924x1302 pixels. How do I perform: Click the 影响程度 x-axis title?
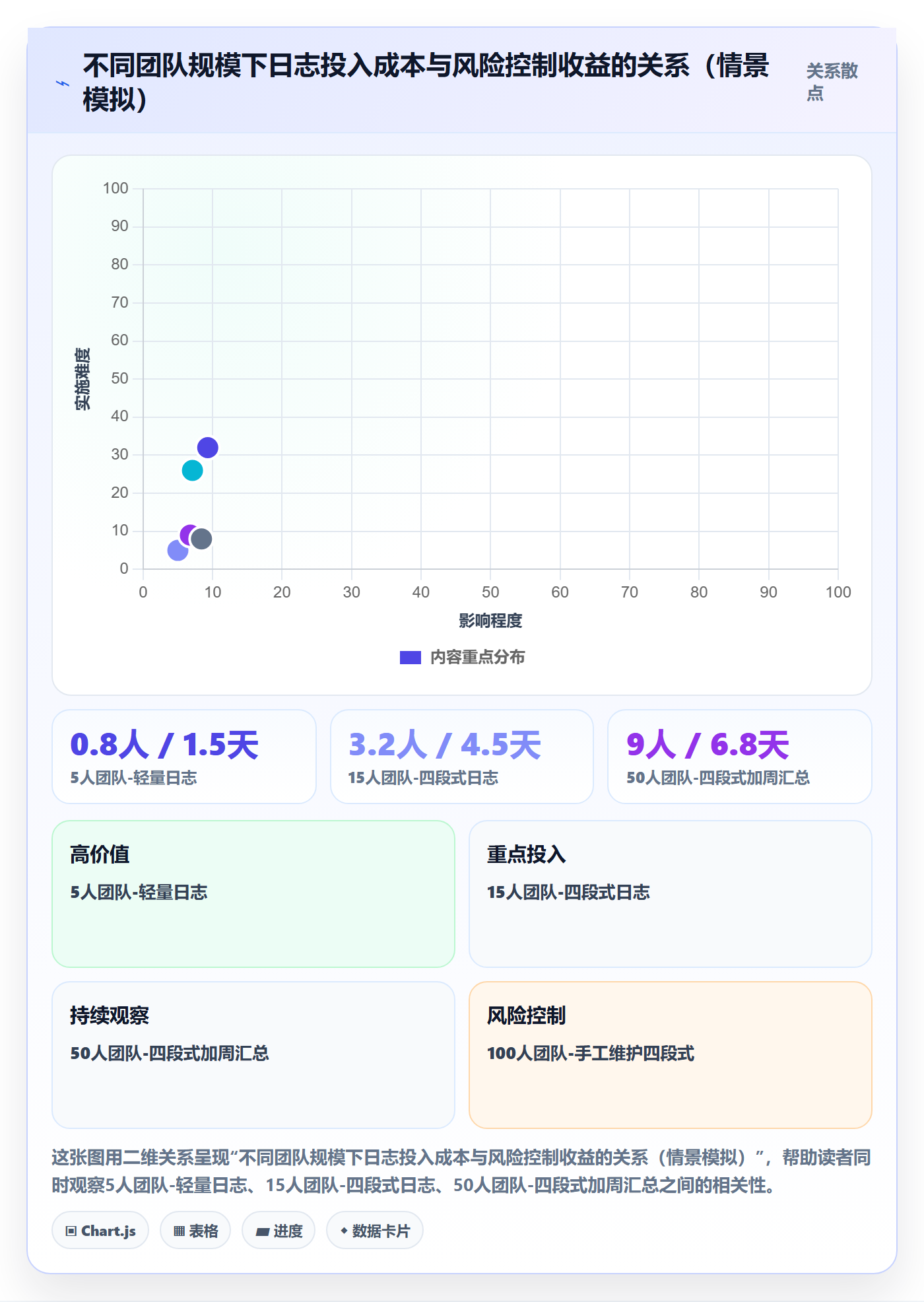pos(490,621)
